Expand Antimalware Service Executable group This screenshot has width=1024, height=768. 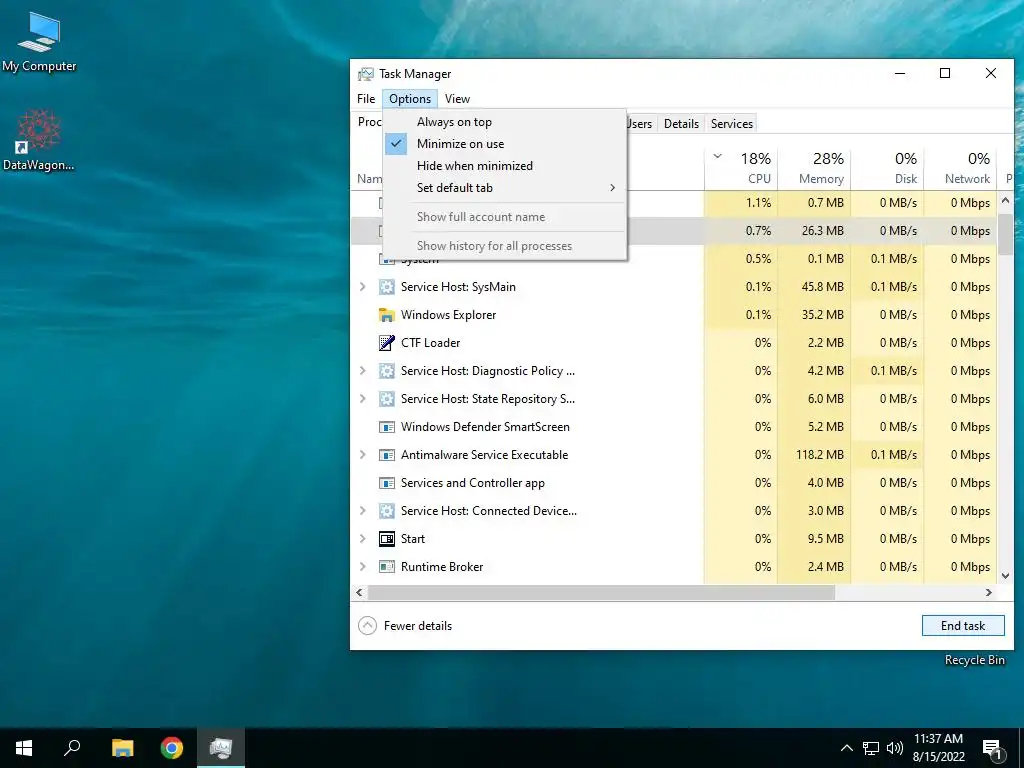click(362, 455)
